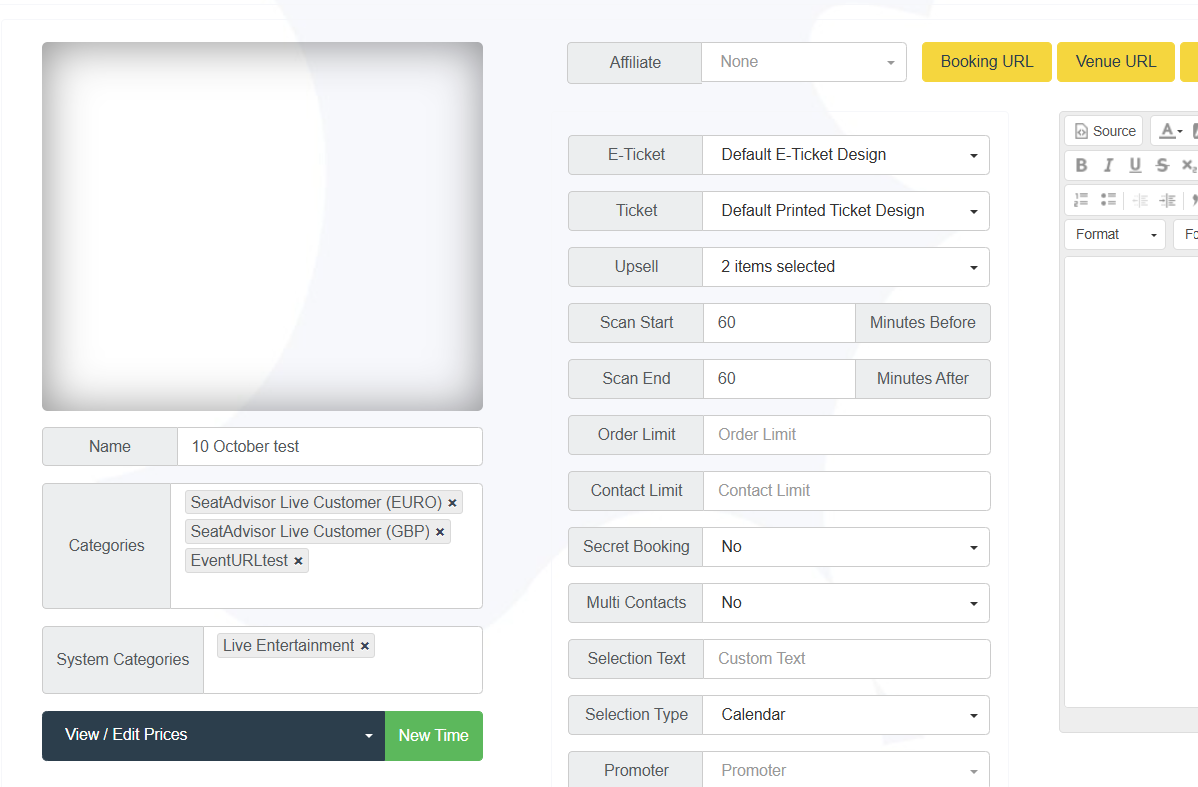The image size is (1198, 787).
Task: Click the Contact Limit input field
Action: pyautogui.click(x=847, y=491)
